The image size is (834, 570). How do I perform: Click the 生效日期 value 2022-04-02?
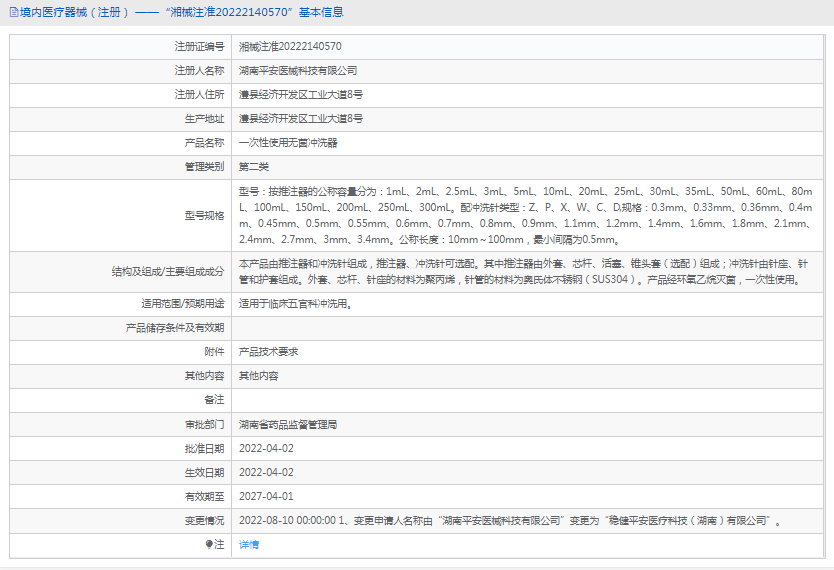click(x=266, y=472)
